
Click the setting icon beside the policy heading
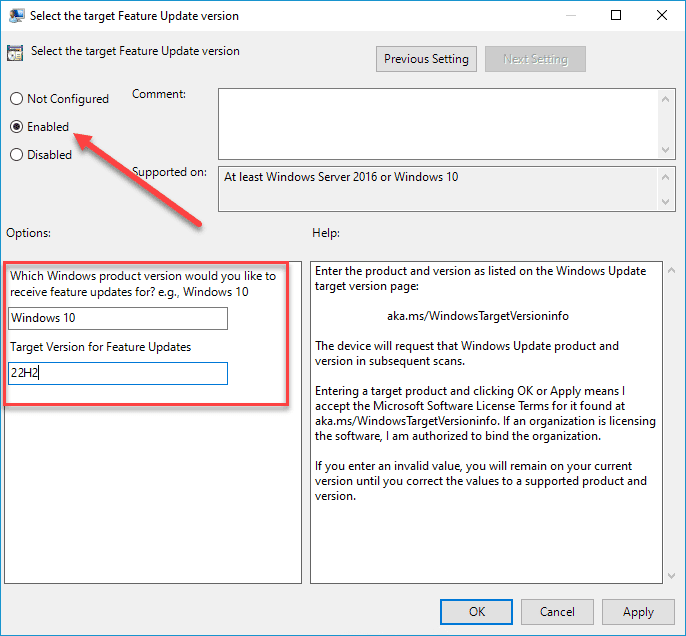coord(15,53)
